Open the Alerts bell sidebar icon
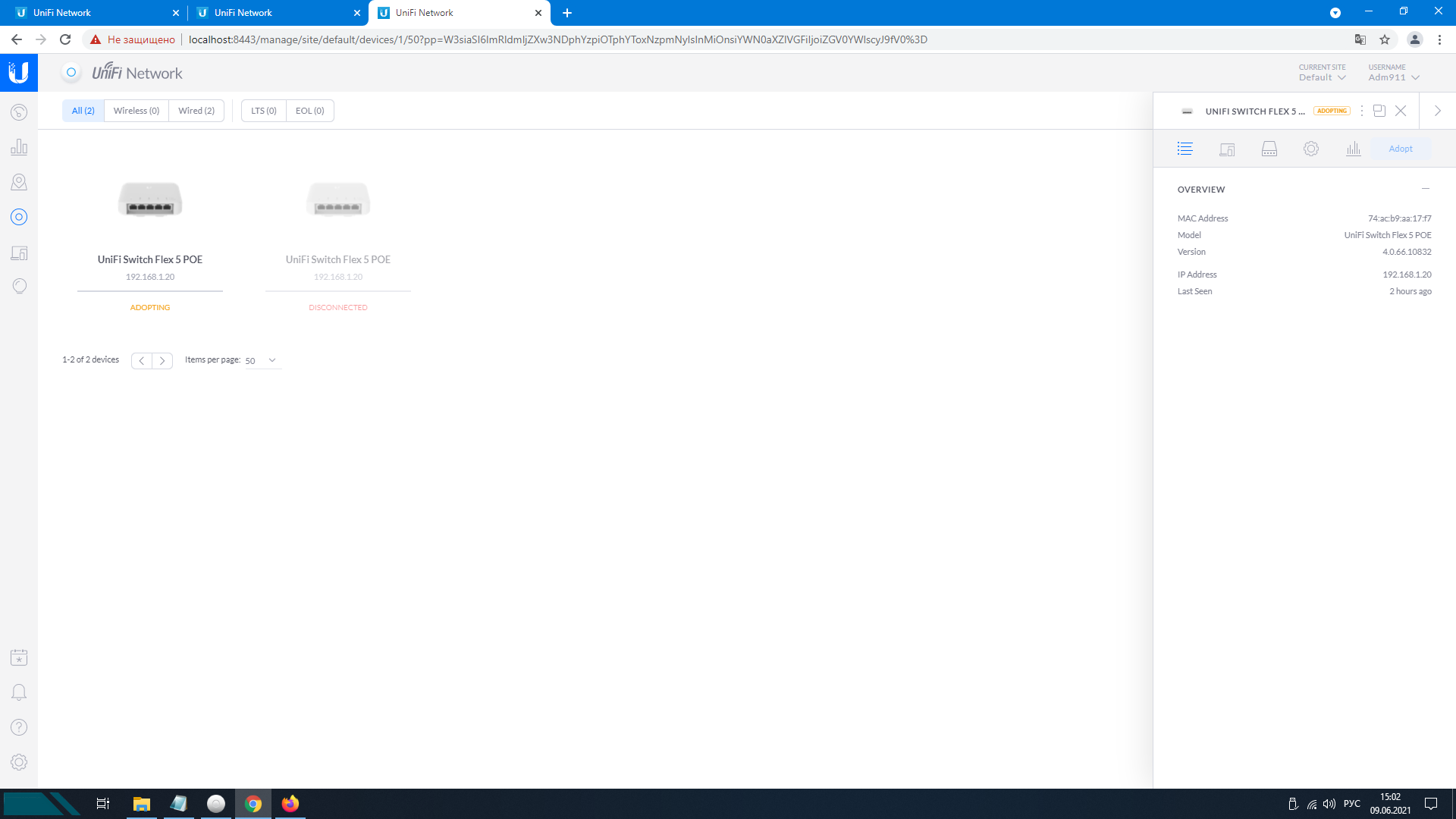 [19, 692]
